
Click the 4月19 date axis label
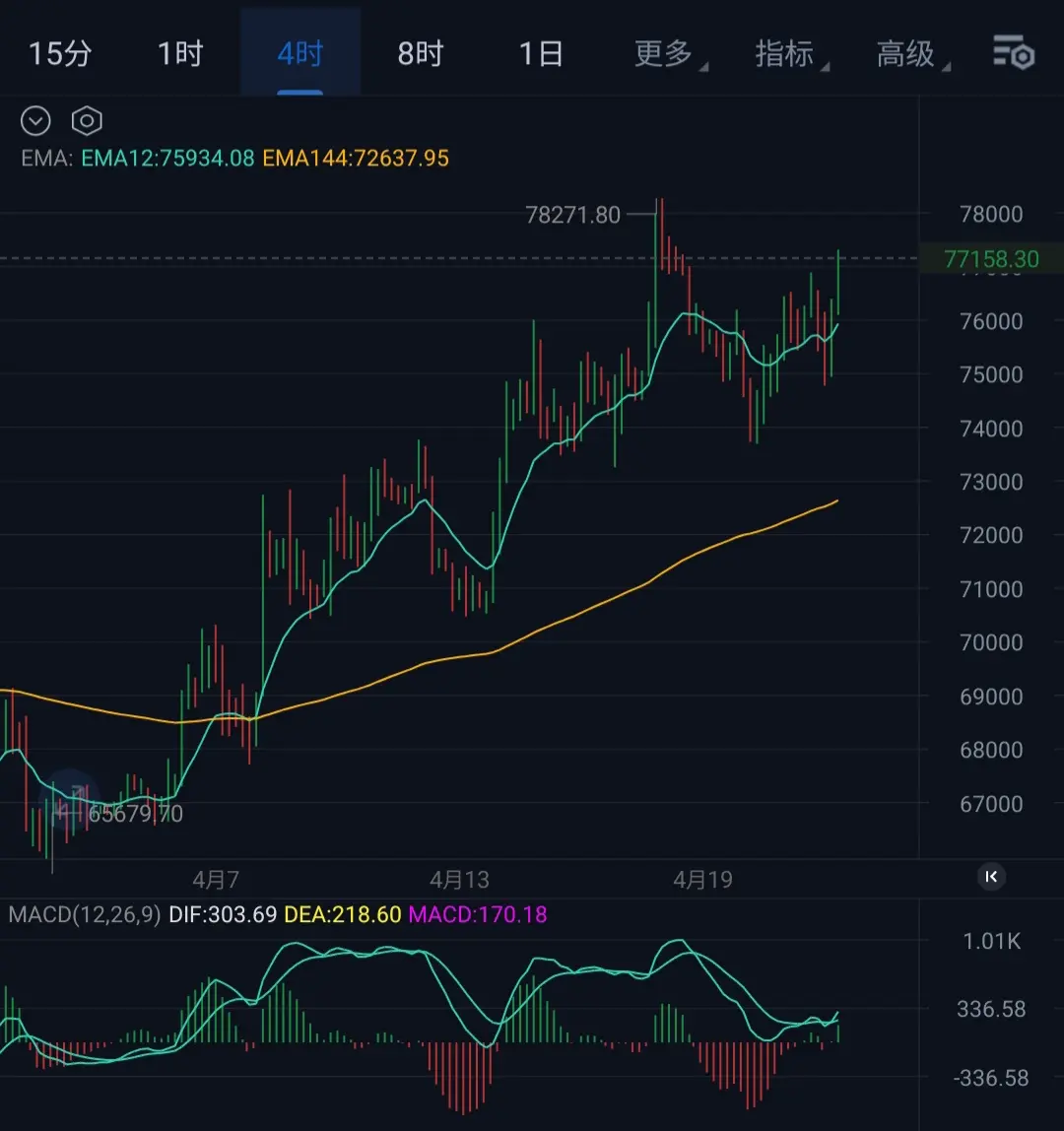coord(702,880)
